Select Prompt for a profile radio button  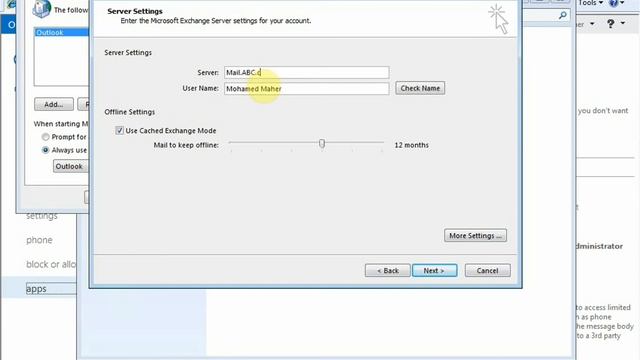tap(45, 137)
